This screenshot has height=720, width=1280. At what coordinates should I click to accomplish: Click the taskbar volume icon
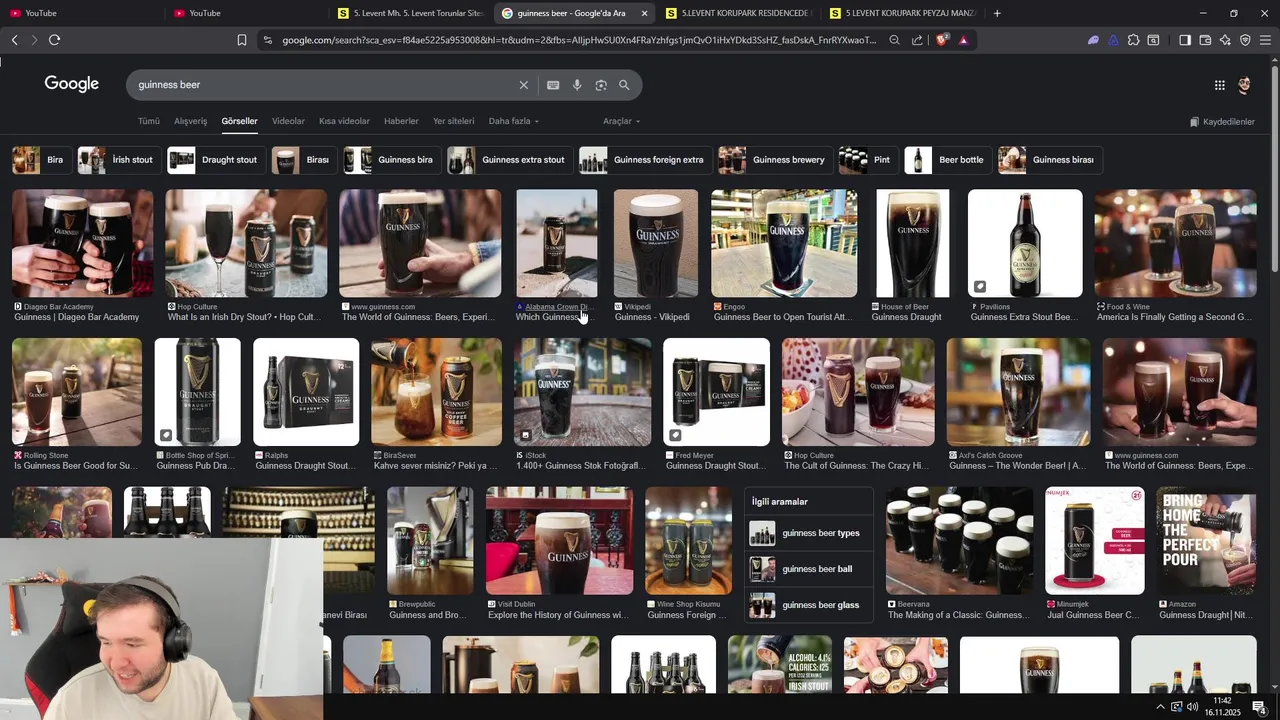pos(1194,707)
